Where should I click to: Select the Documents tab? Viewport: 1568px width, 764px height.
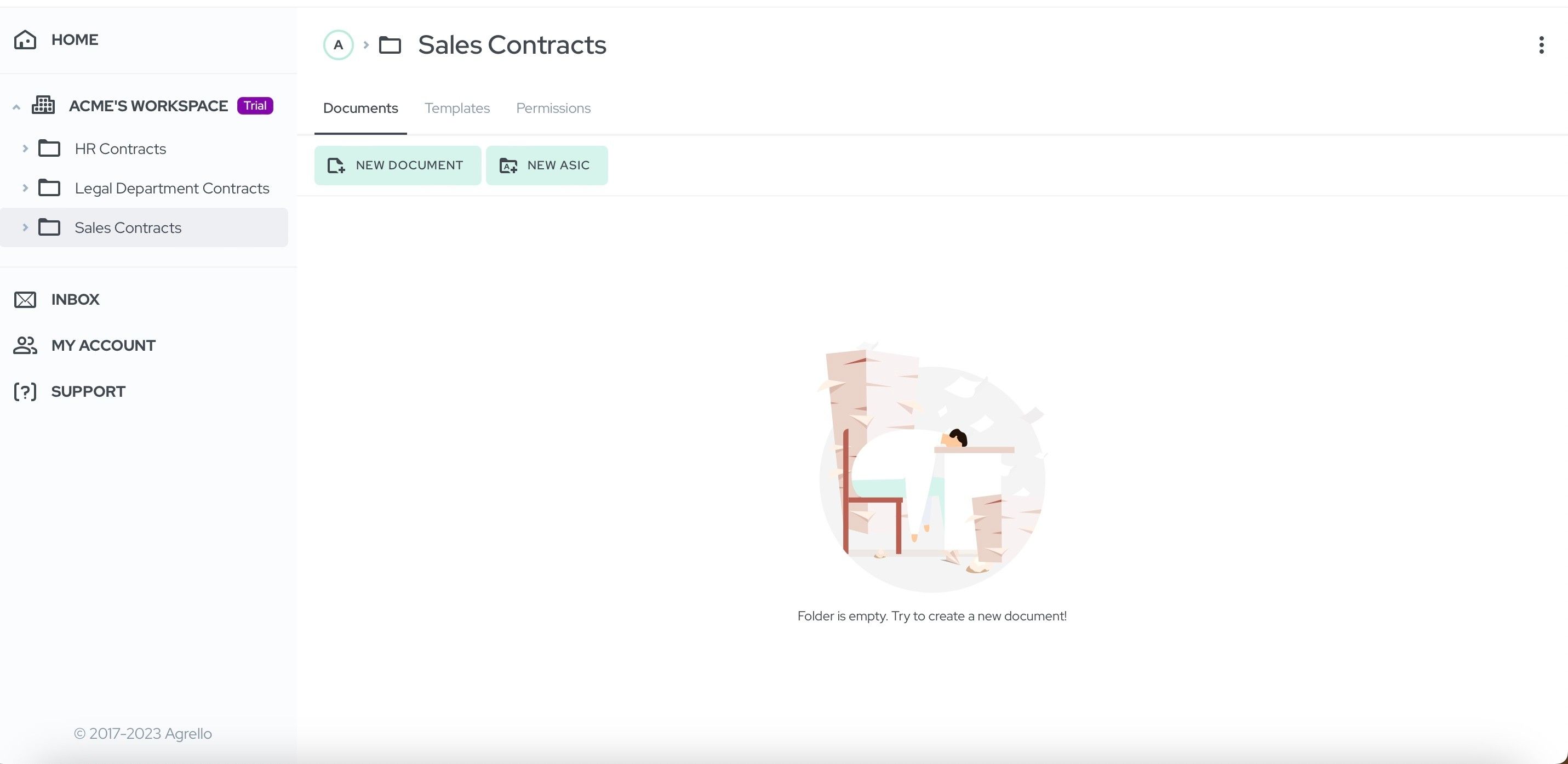coord(360,109)
